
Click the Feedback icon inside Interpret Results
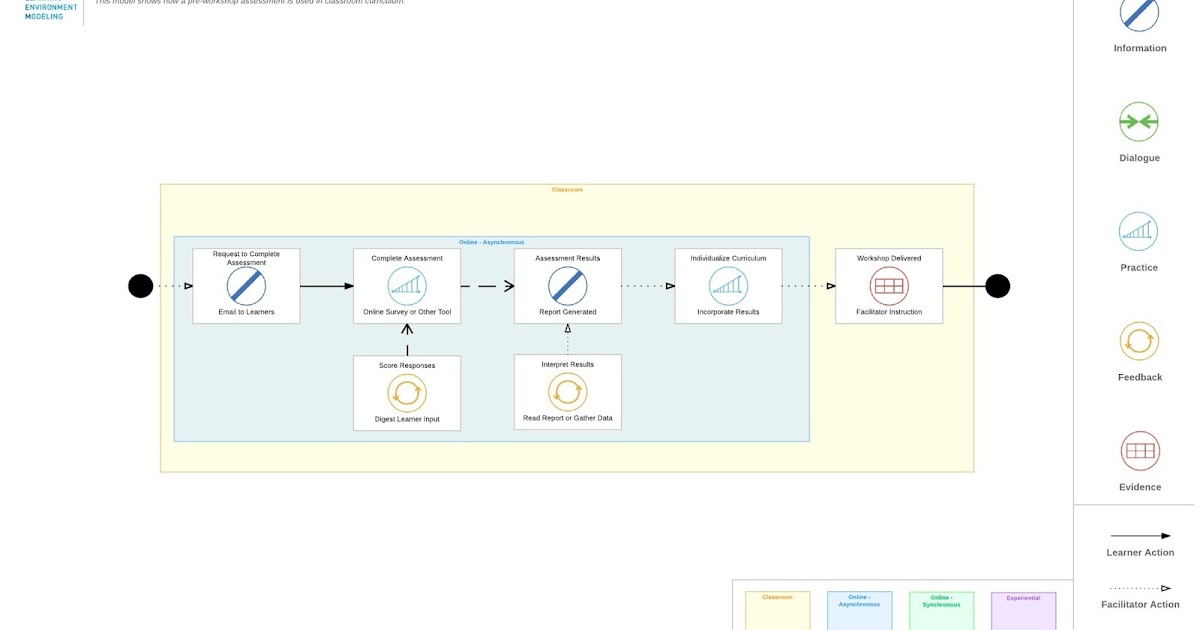coord(567,393)
